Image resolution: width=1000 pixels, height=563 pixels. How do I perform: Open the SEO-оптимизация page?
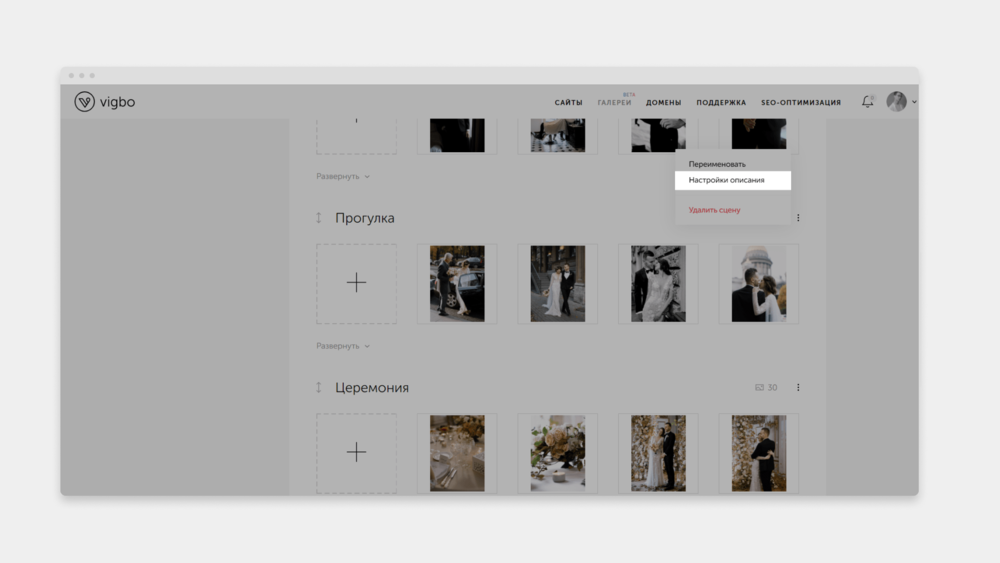(x=800, y=103)
